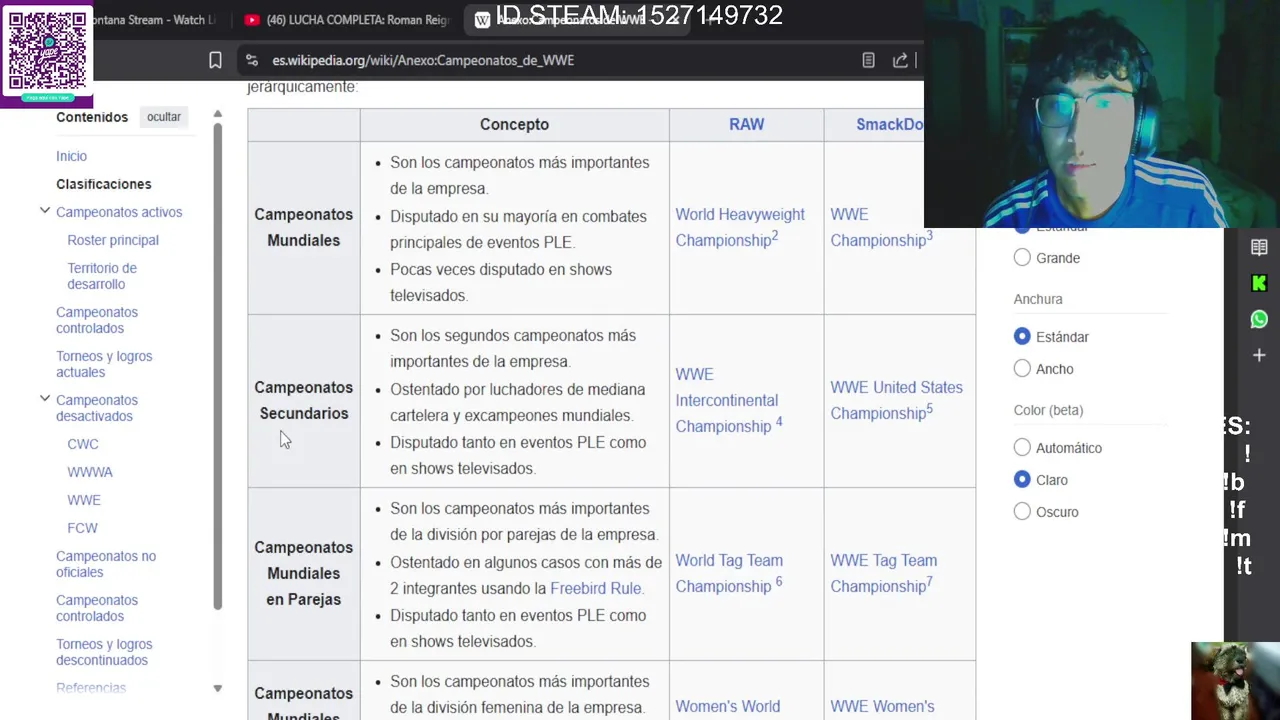Open the WWE Intercontinental Championship link
Viewport: 1280px width, 720px height.
[x=727, y=400]
